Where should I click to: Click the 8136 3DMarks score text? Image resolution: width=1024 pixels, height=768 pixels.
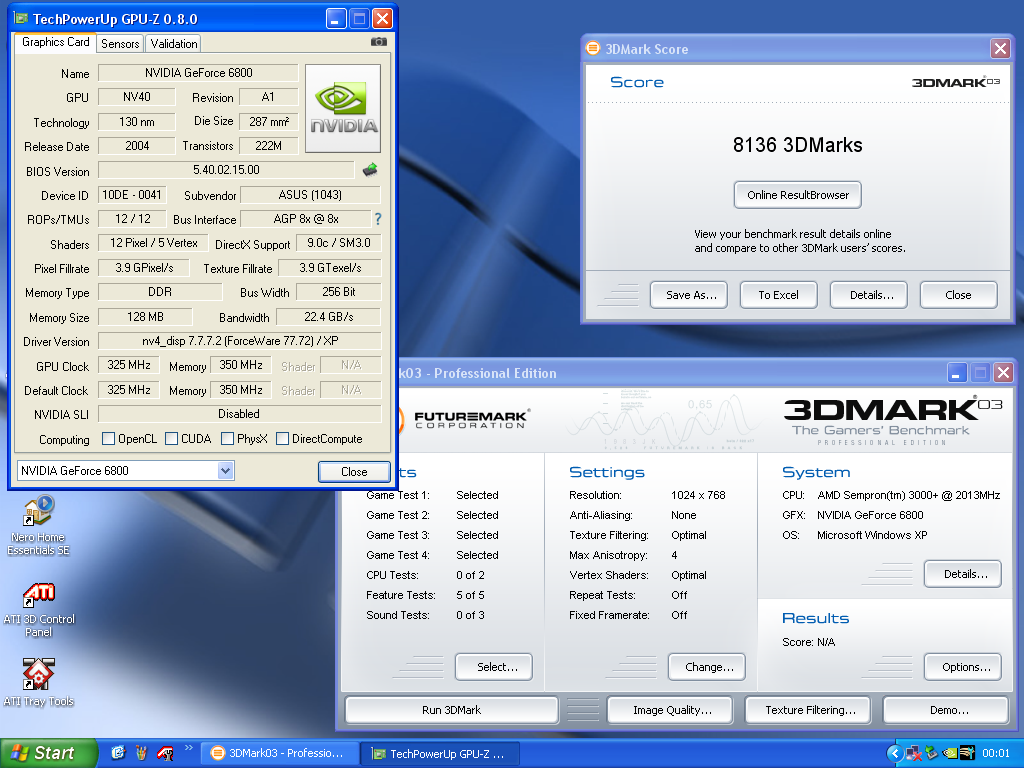(x=797, y=145)
